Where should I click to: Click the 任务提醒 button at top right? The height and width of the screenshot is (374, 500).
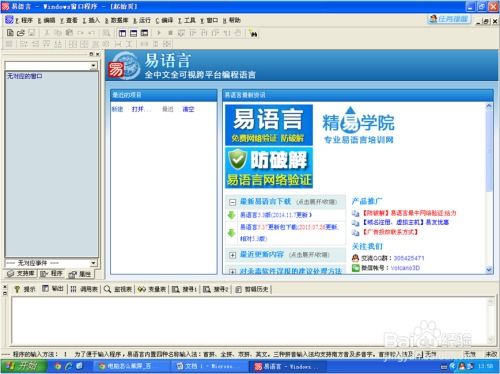click(450, 19)
